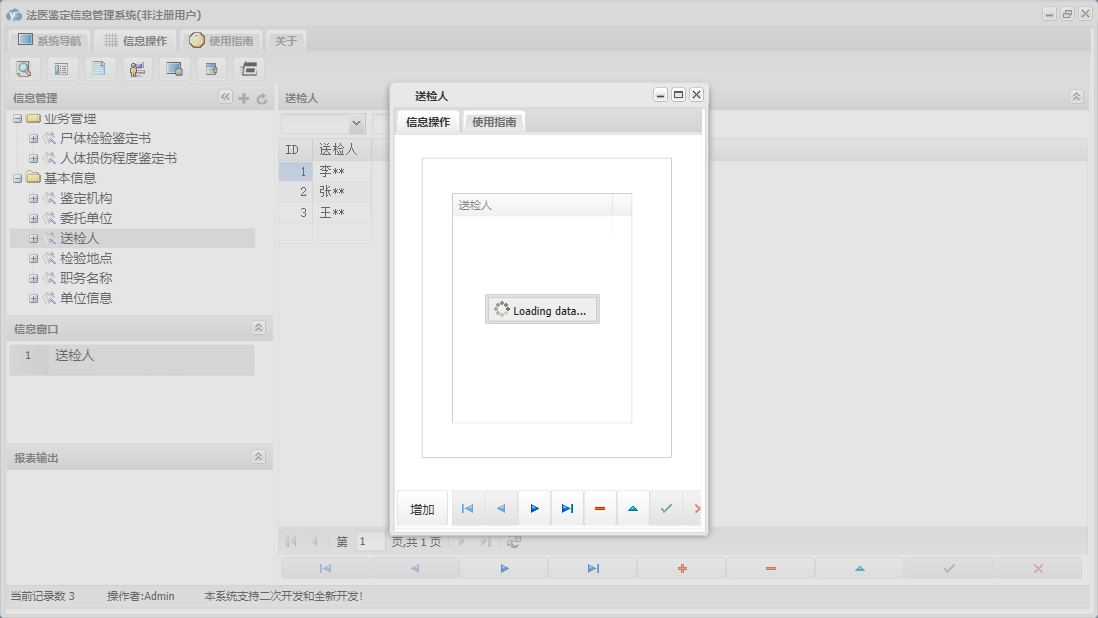Open the filter dropdown above ID column

click(x=356, y=124)
